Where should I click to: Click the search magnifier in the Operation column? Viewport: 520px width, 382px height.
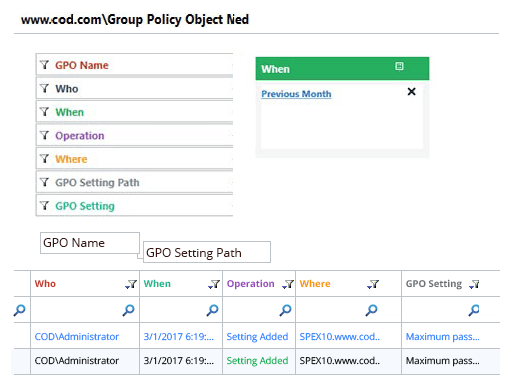point(285,310)
